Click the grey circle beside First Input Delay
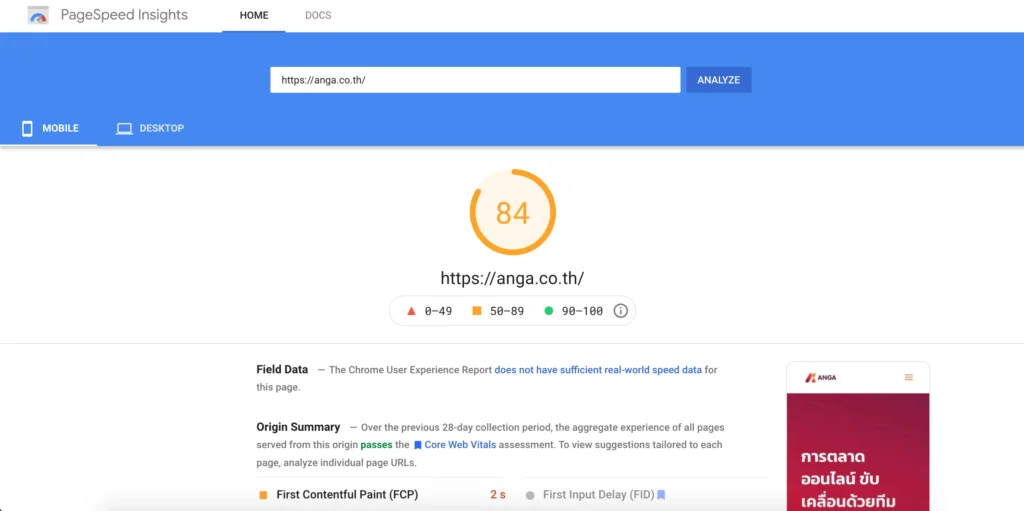 tap(530, 495)
